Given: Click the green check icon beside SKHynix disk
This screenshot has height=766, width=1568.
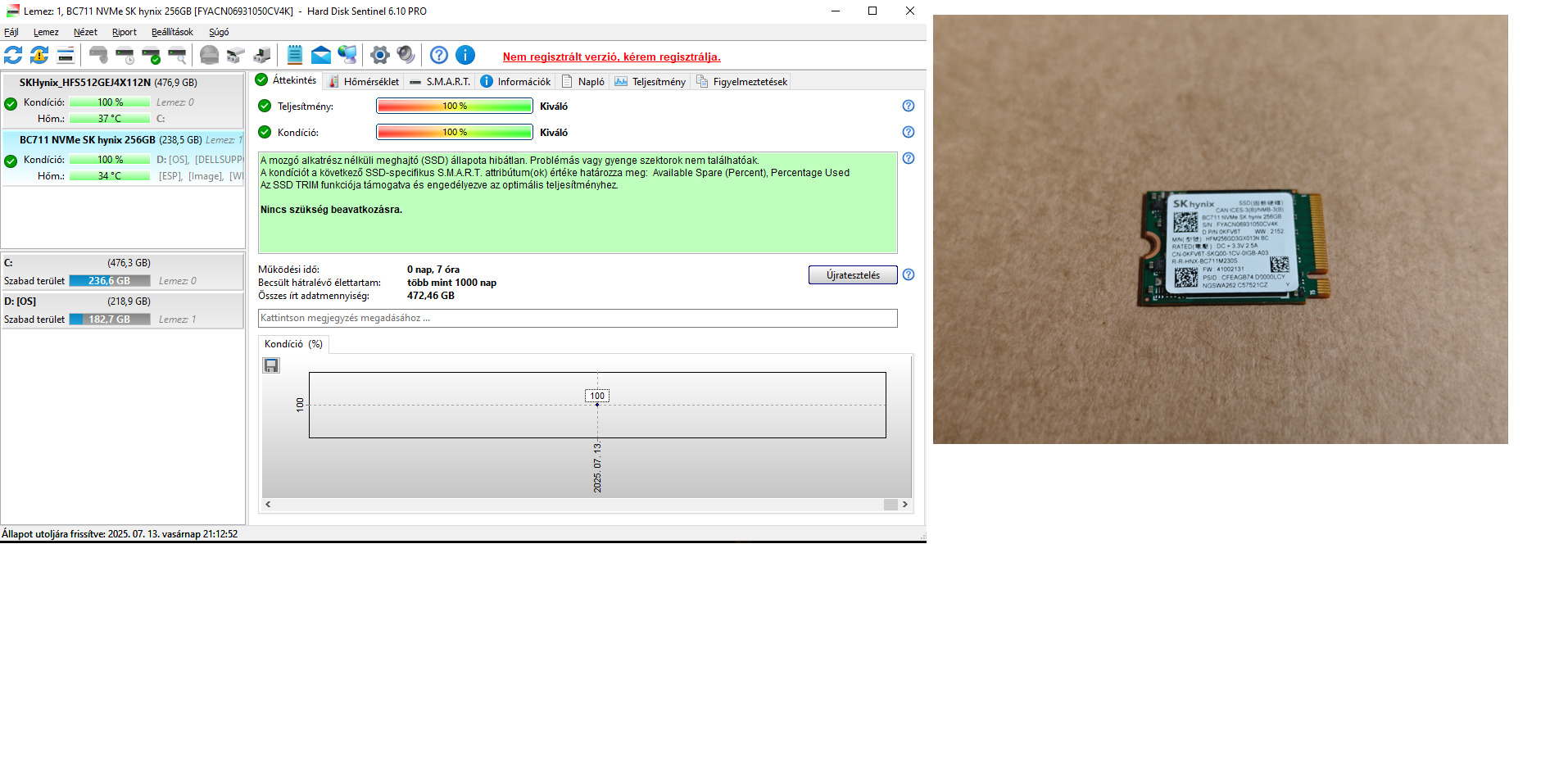Looking at the screenshot, I should 11,104.
